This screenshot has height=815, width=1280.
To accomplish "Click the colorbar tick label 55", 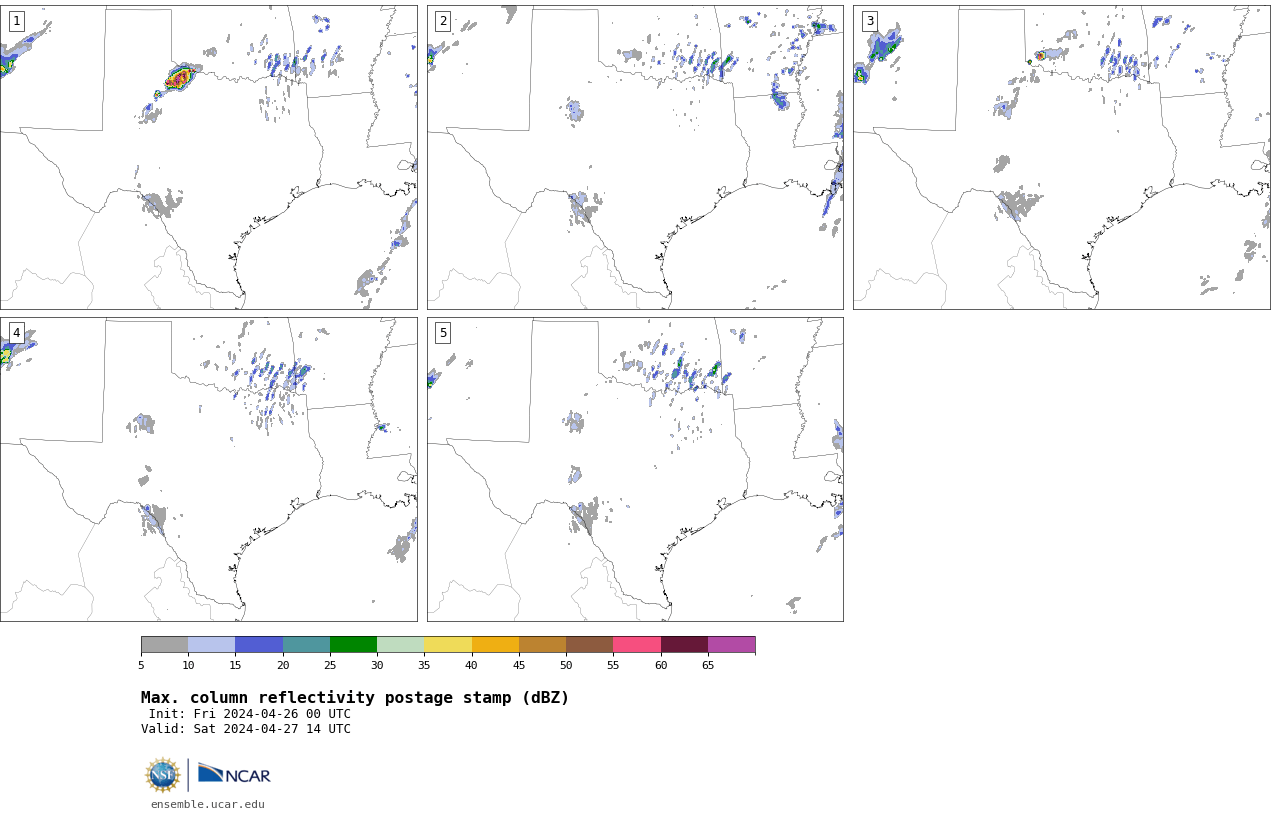I will click(x=613, y=665).
